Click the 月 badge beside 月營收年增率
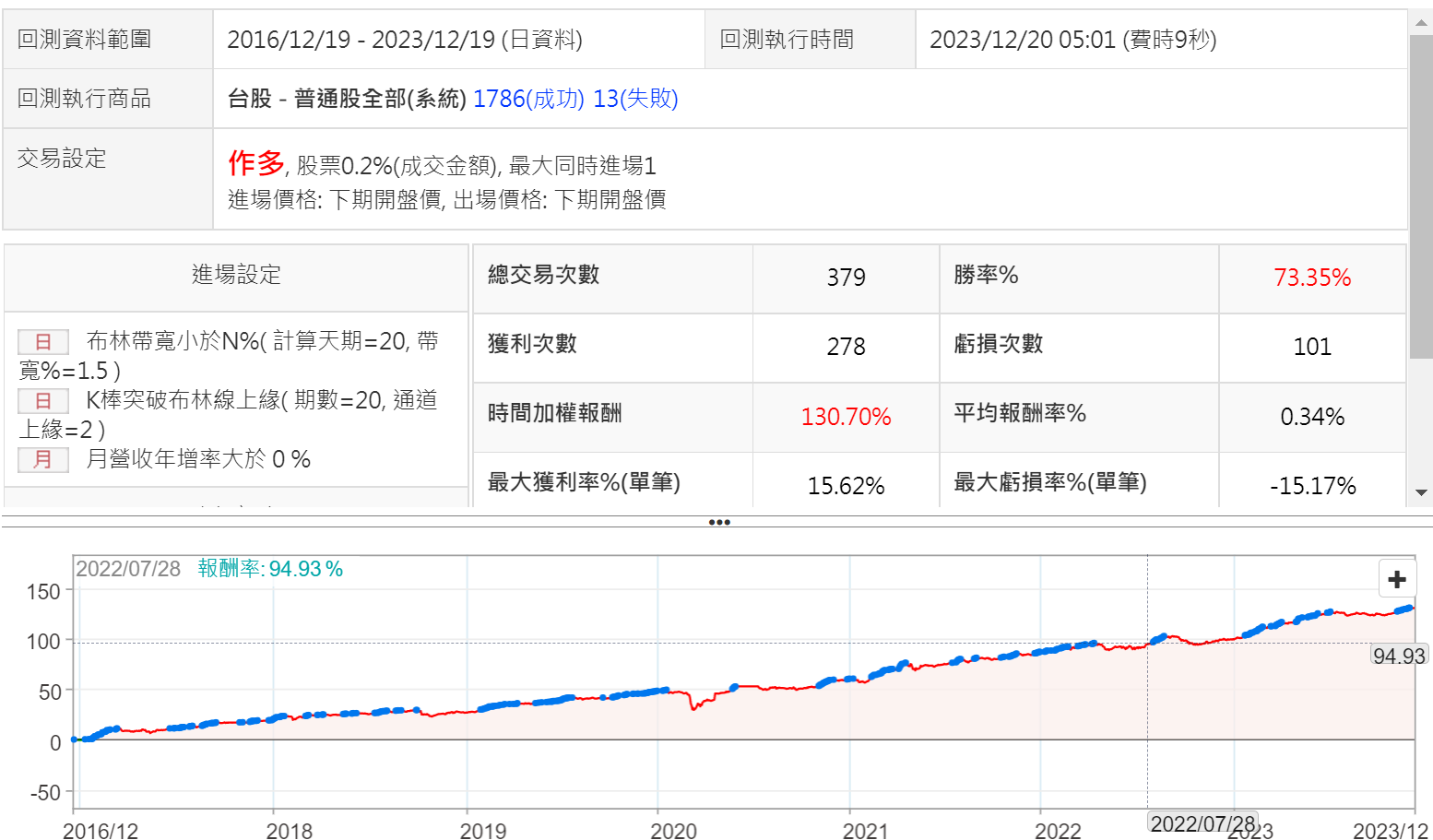Screen dimensions: 1433x840 coord(43,460)
